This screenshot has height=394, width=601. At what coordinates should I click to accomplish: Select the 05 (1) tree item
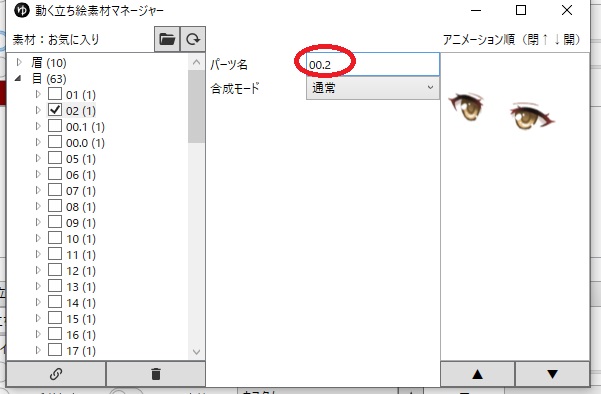pos(80,159)
